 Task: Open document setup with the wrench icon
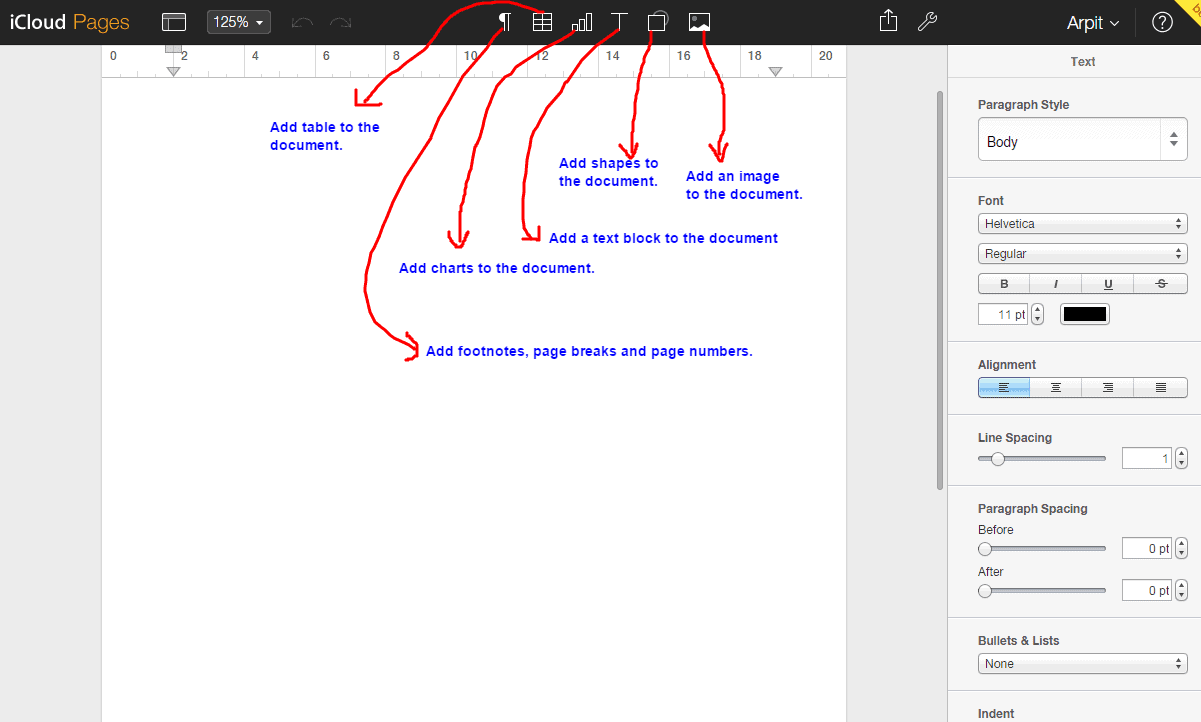click(x=927, y=21)
